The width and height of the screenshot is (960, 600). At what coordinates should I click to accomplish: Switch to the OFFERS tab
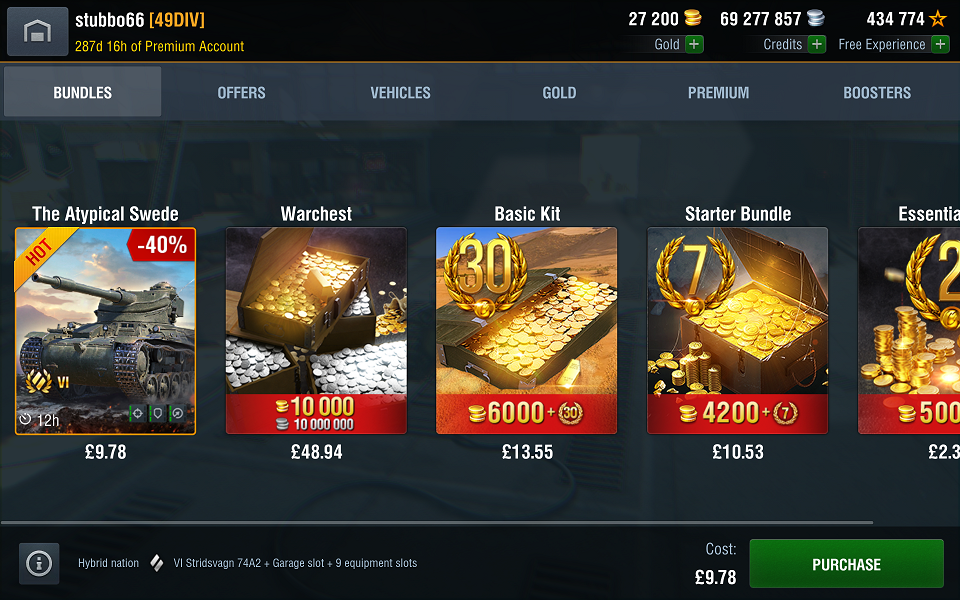[x=241, y=92]
